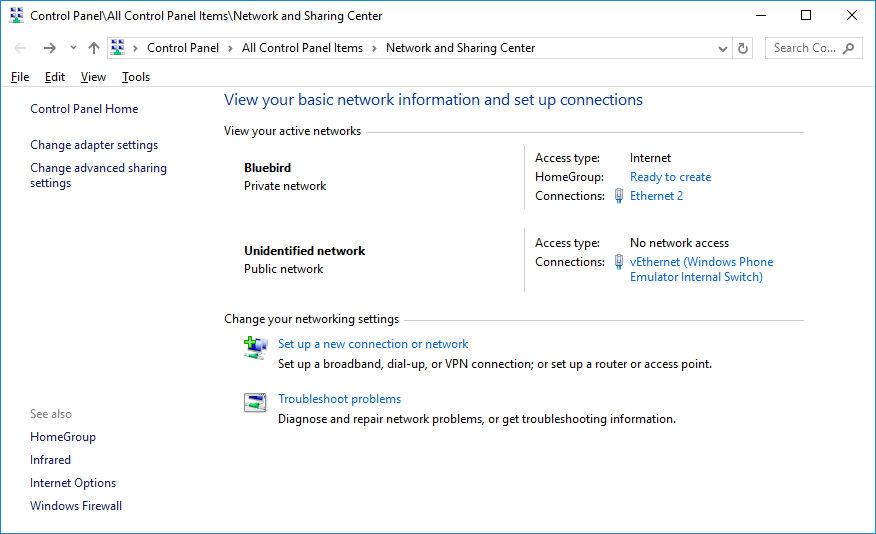Go up one level with Up arrow
Viewport: 876px width, 534px height.
click(94, 48)
